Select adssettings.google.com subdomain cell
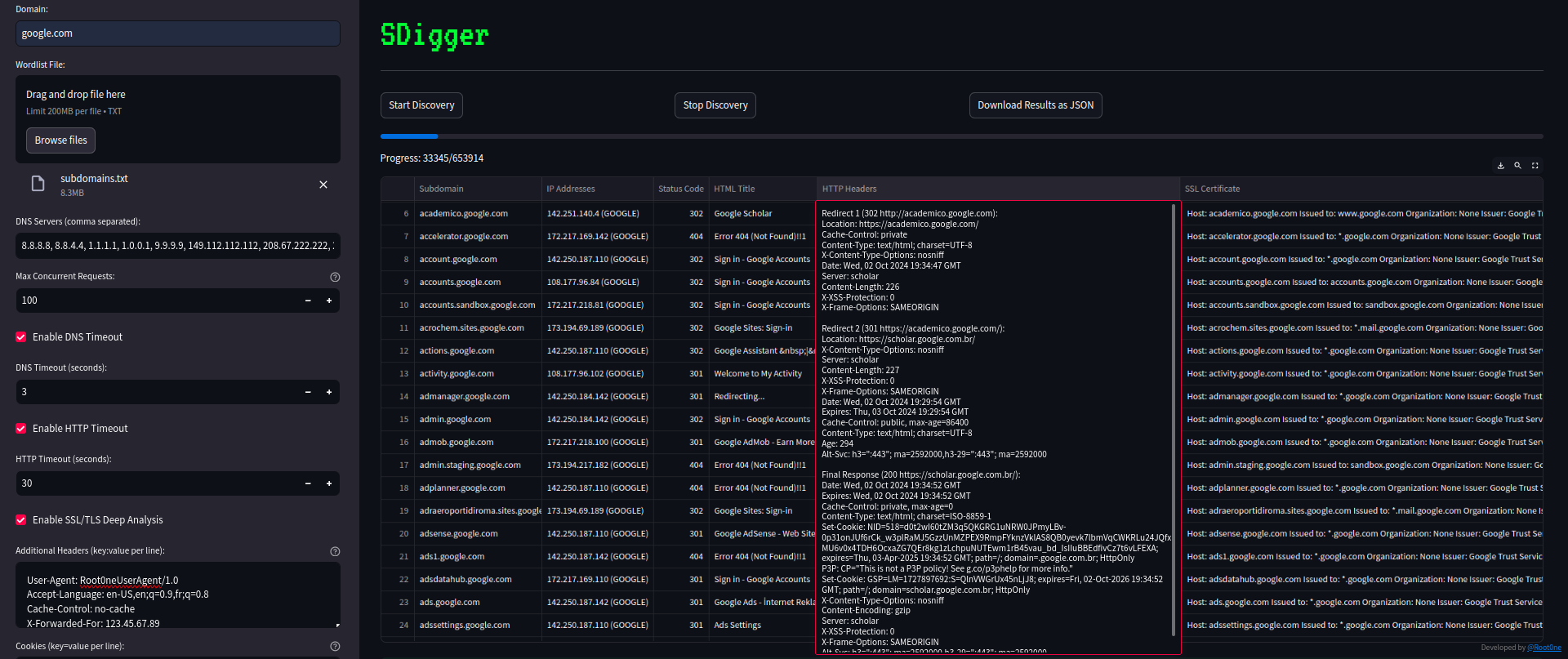The width and height of the screenshot is (1568, 659). (478, 625)
